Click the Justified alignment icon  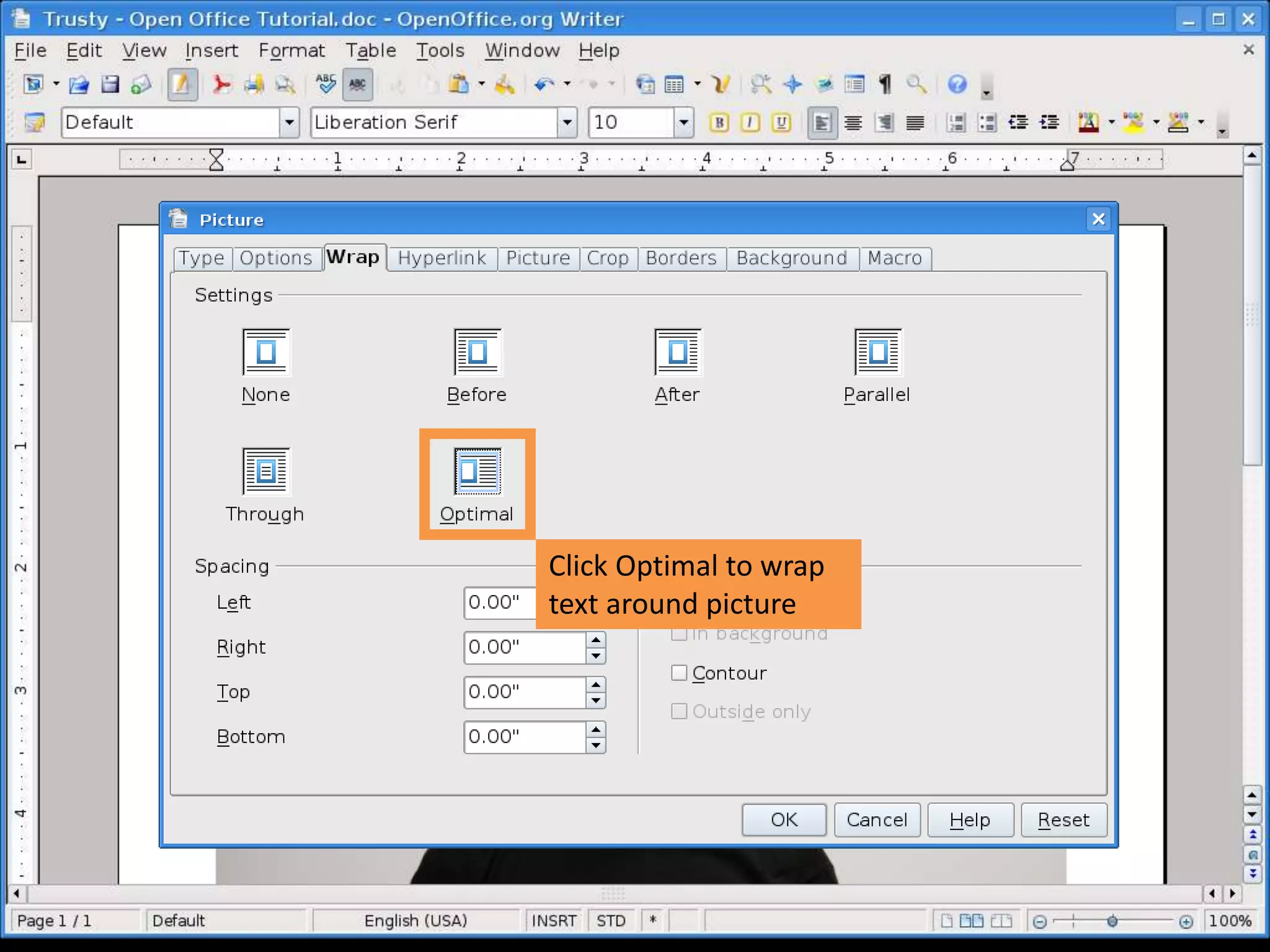[x=915, y=123]
